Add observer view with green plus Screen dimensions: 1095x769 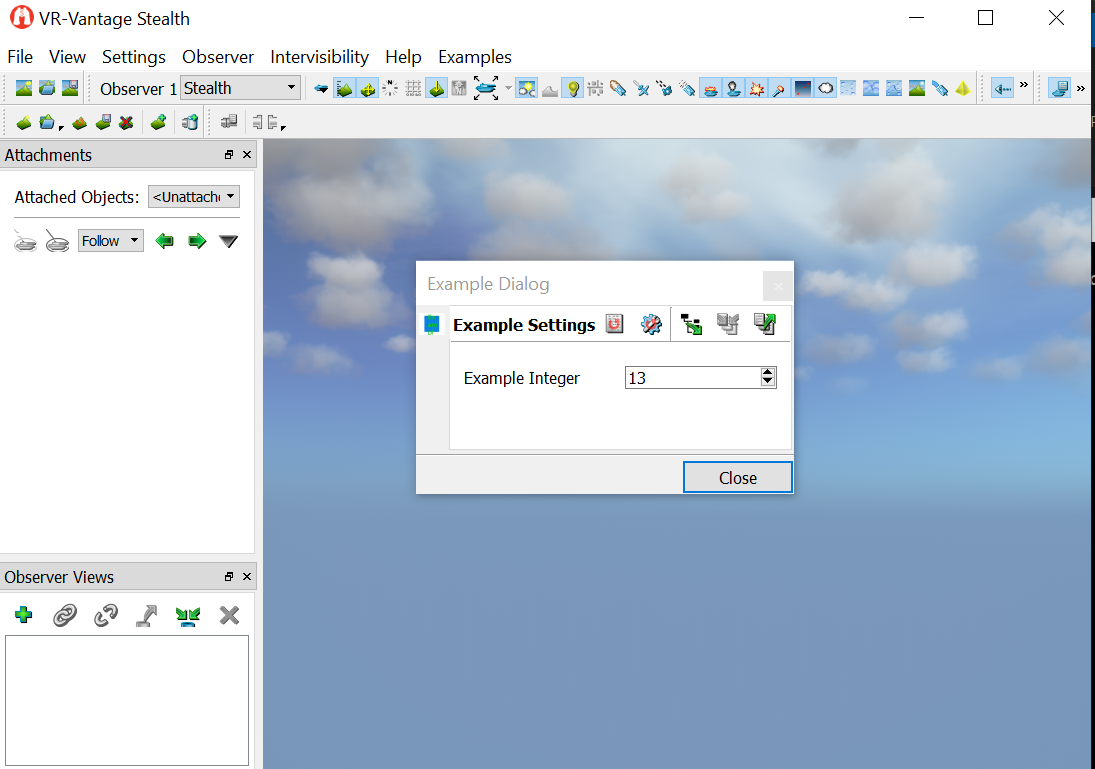(x=23, y=615)
